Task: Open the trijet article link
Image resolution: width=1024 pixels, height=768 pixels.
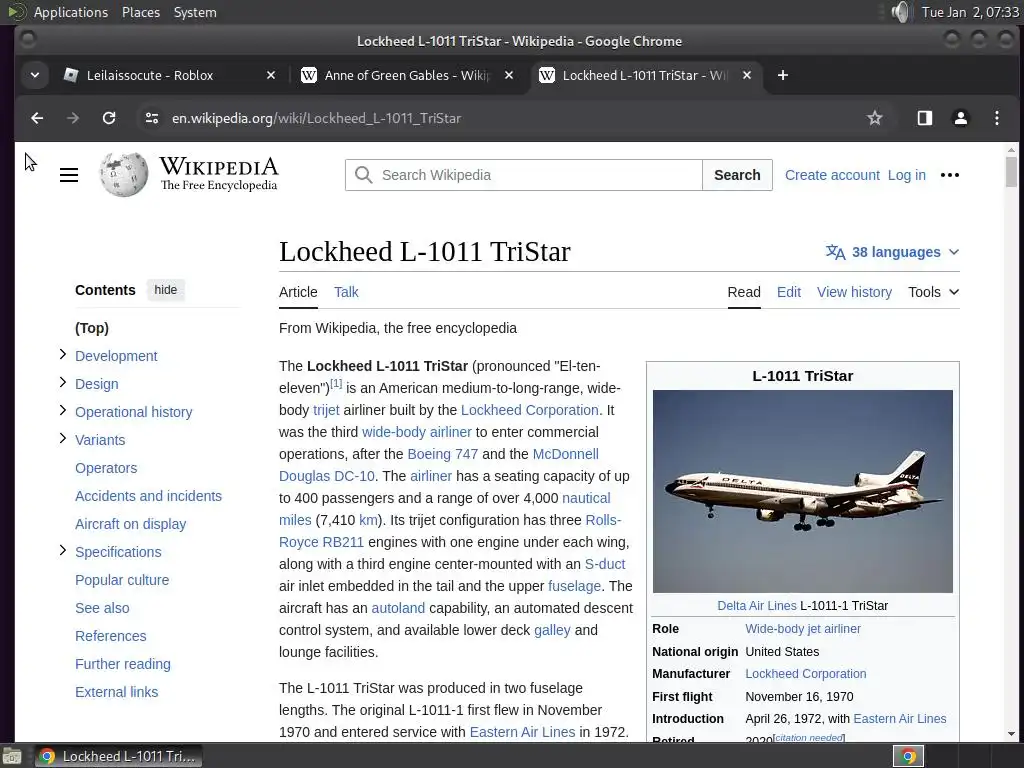Action: [326, 410]
